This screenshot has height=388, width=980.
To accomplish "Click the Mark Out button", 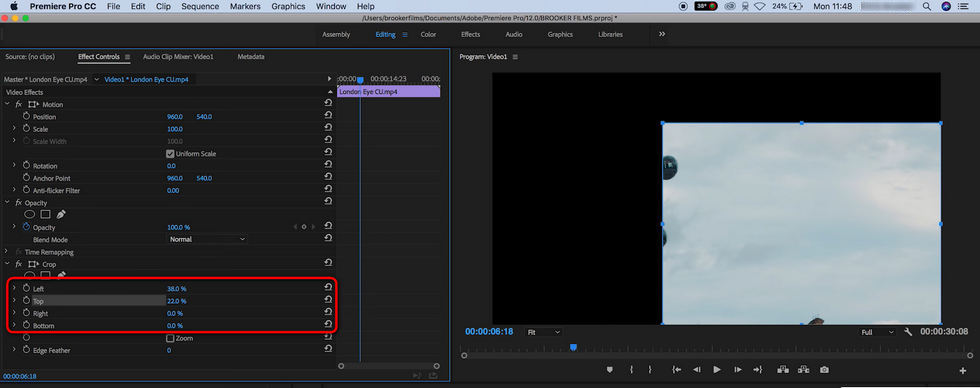I will pos(650,370).
